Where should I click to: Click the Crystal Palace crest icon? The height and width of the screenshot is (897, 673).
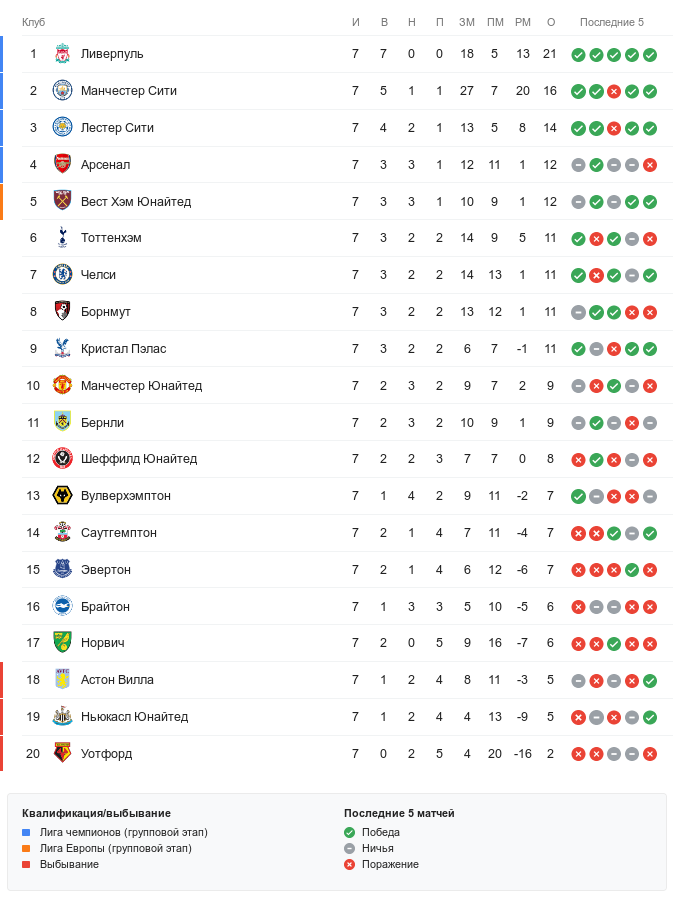[x=62, y=349]
